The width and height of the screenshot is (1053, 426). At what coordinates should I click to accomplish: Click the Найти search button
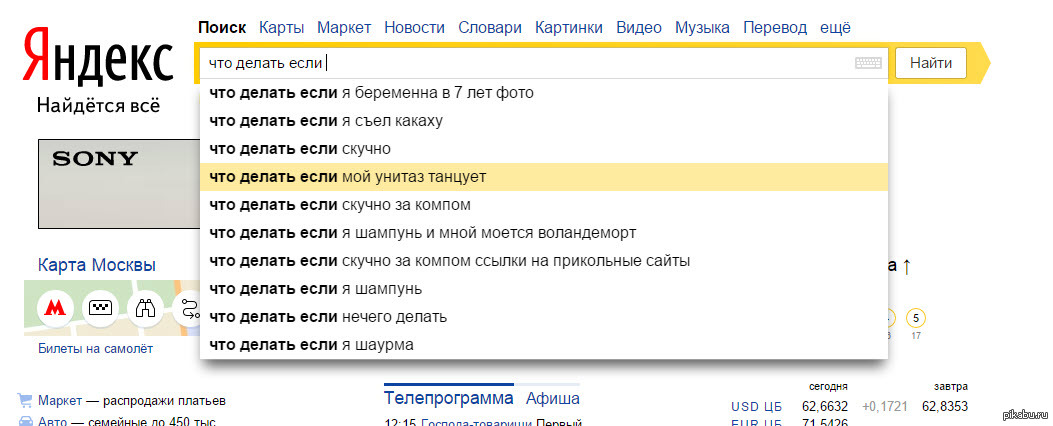931,63
